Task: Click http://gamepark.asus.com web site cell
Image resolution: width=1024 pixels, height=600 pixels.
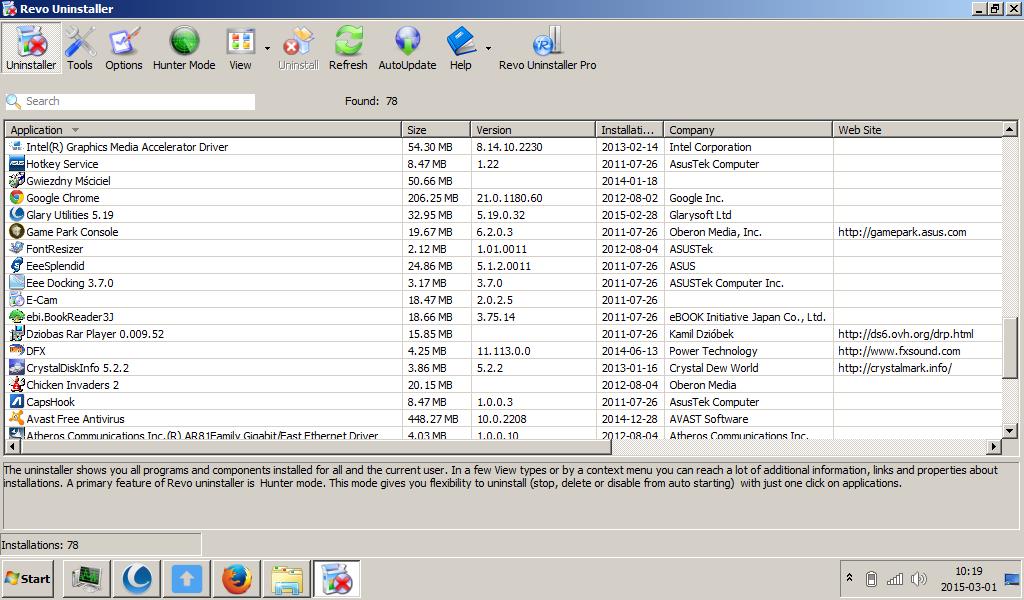Action: (x=902, y=232)
